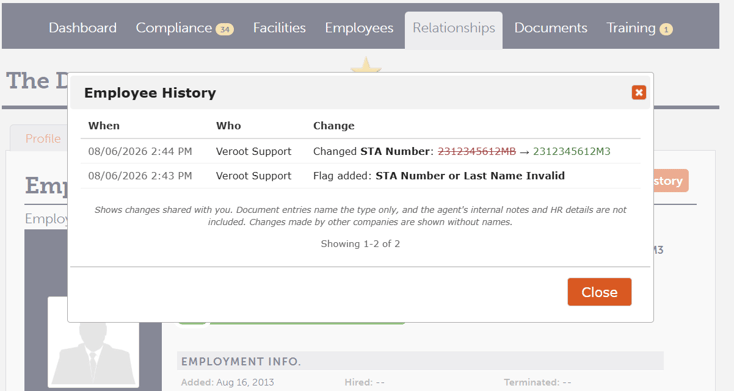The height and width of the screenshot is (391, 734).
Task: Click the orange Close button
Action: [x=599, y=292]
